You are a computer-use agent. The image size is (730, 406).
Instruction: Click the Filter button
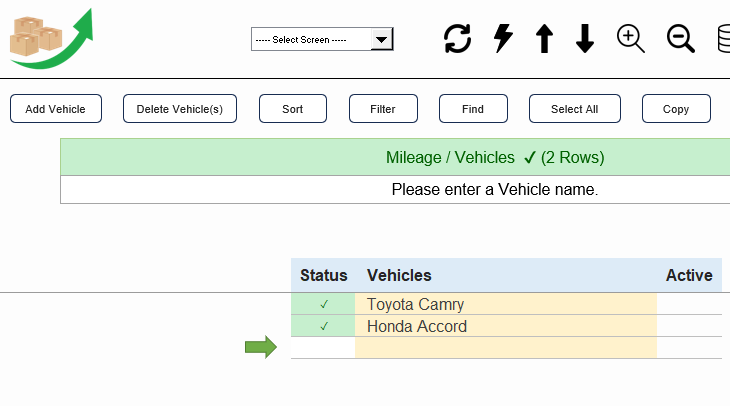[x=383, y=108]
